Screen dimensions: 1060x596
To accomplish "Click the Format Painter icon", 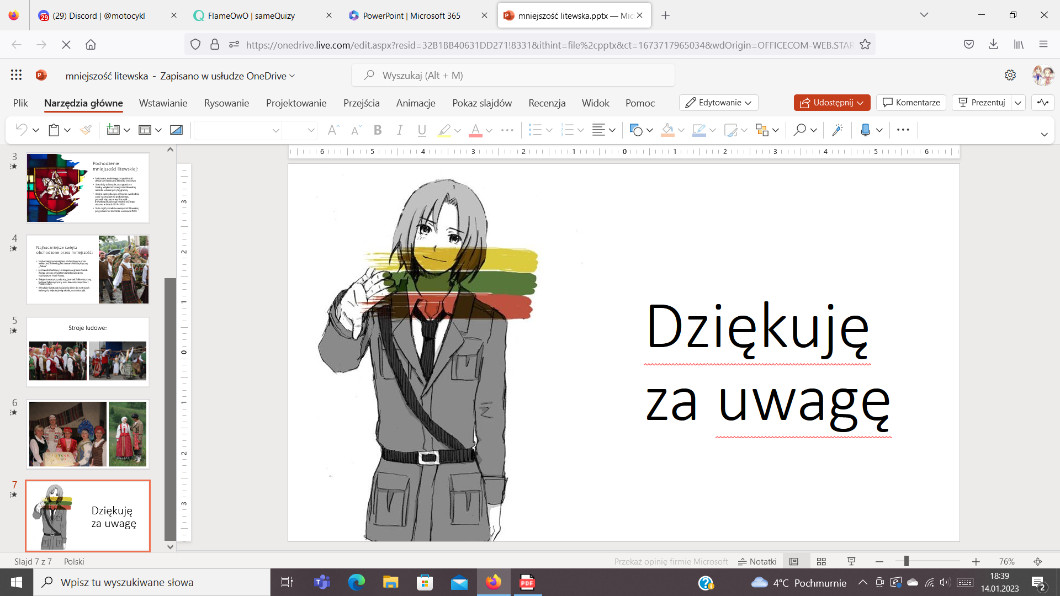I will pos(86,130).
